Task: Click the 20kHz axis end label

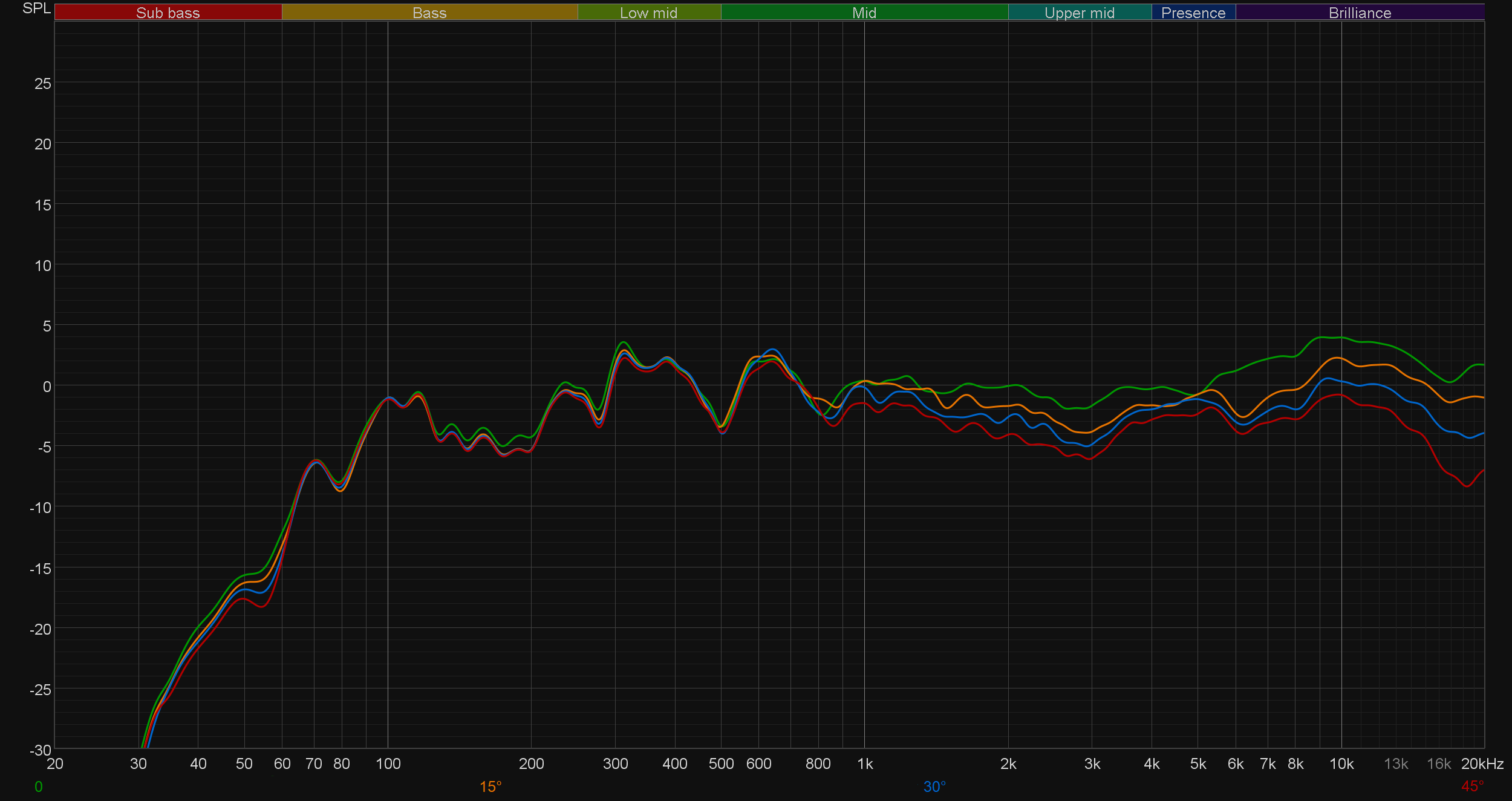Action: (x=1482, y=764)
